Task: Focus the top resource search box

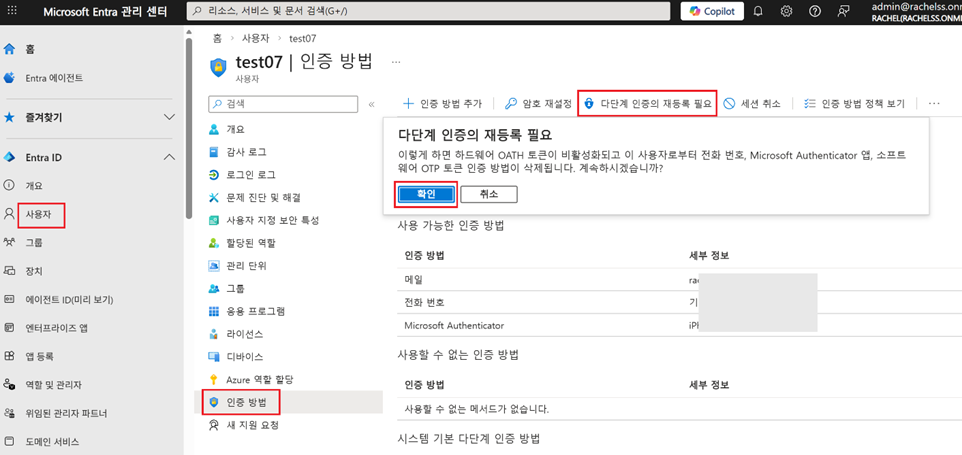Action: (428, 11)
